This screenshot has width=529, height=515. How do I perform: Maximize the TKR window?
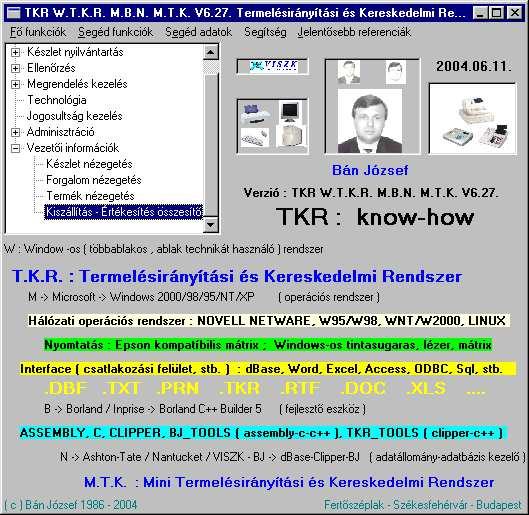497,13
